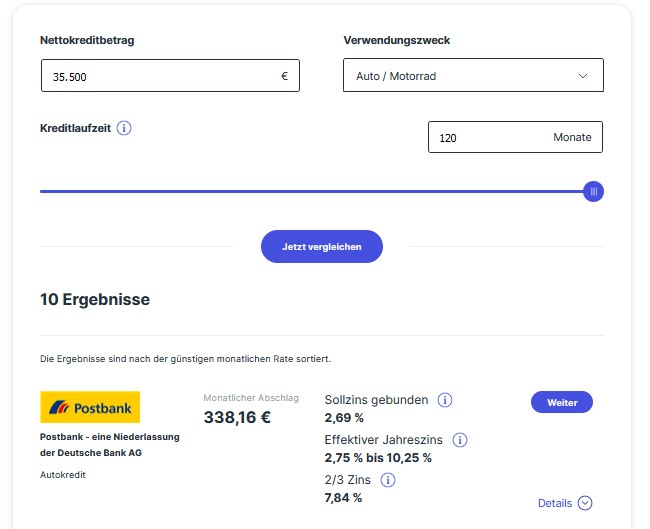Click the circled chevron icon next to Details
The width and height of the screenshot is (650, 529).
586,504
